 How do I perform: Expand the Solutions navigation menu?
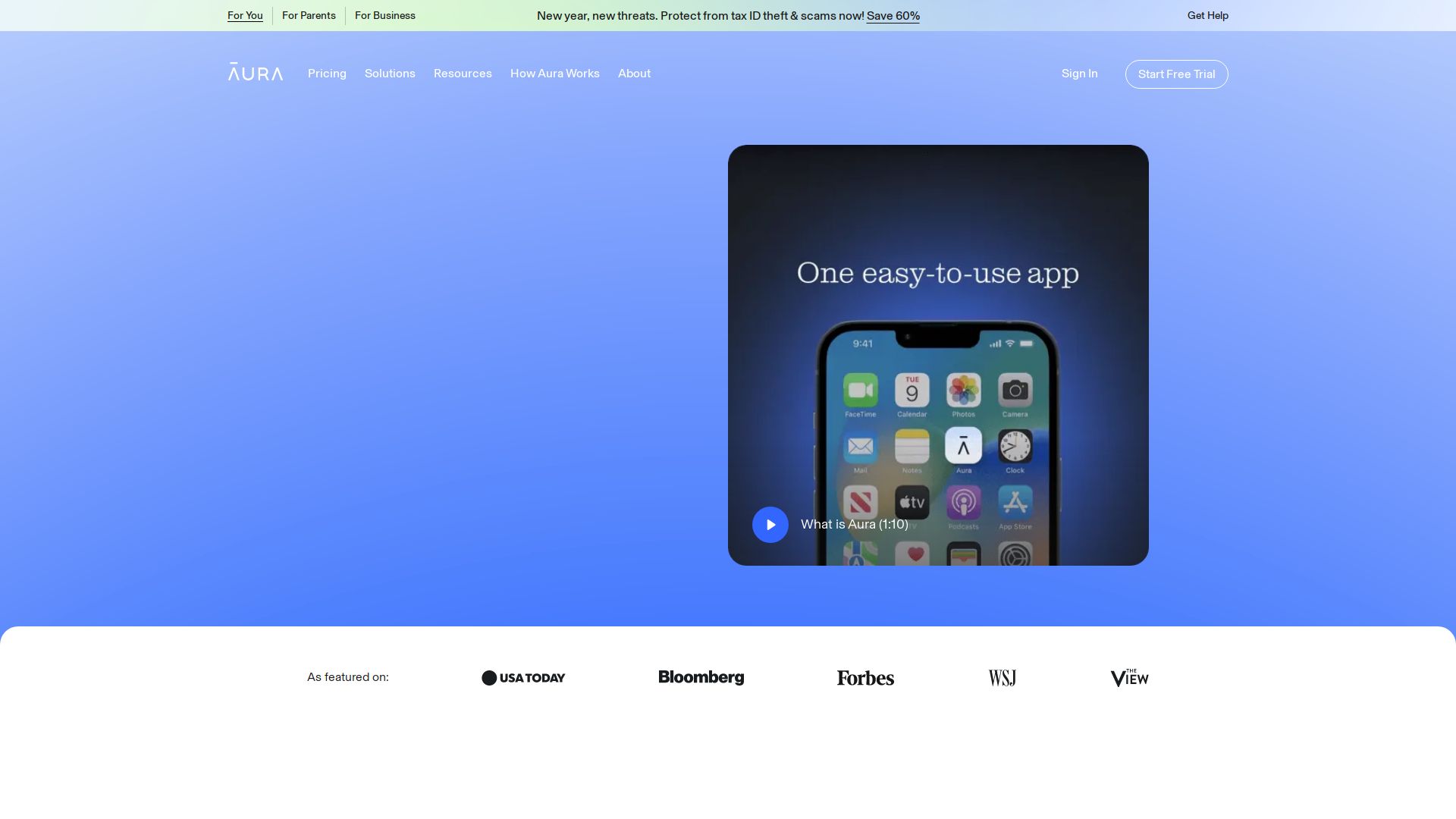[390, 74]
